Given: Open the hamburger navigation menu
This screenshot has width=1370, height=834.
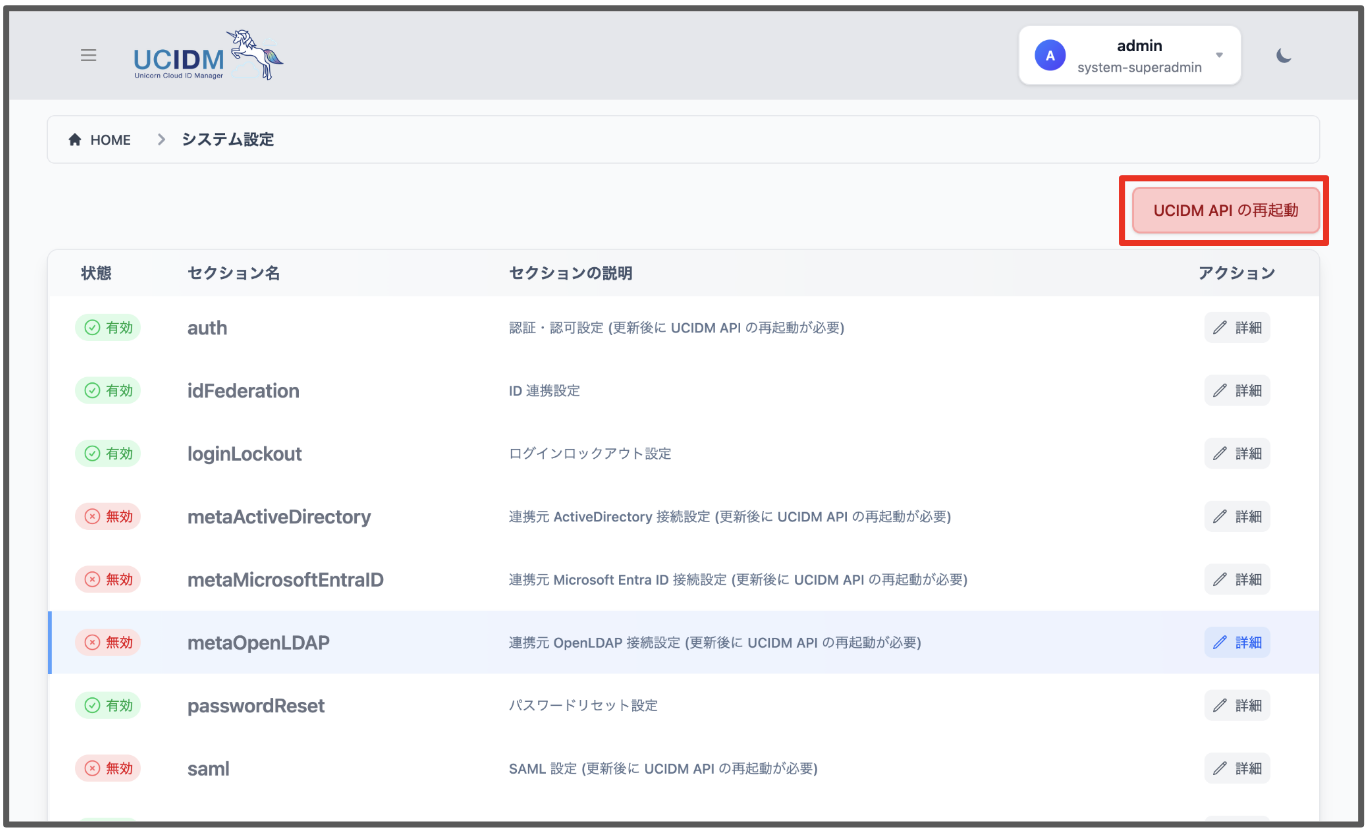Looking at the screenshot, I should pyautogui.click(x=89, y=55).
